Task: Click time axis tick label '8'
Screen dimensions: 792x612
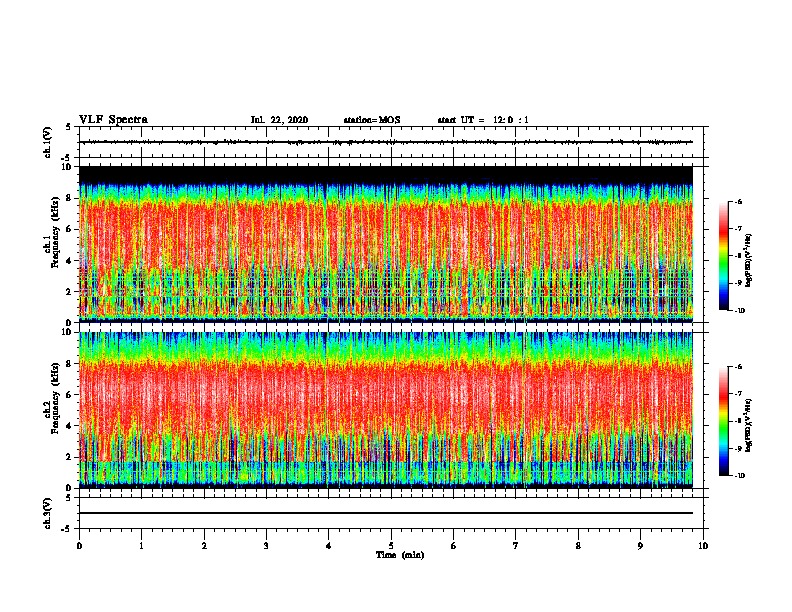Action: 578,546
